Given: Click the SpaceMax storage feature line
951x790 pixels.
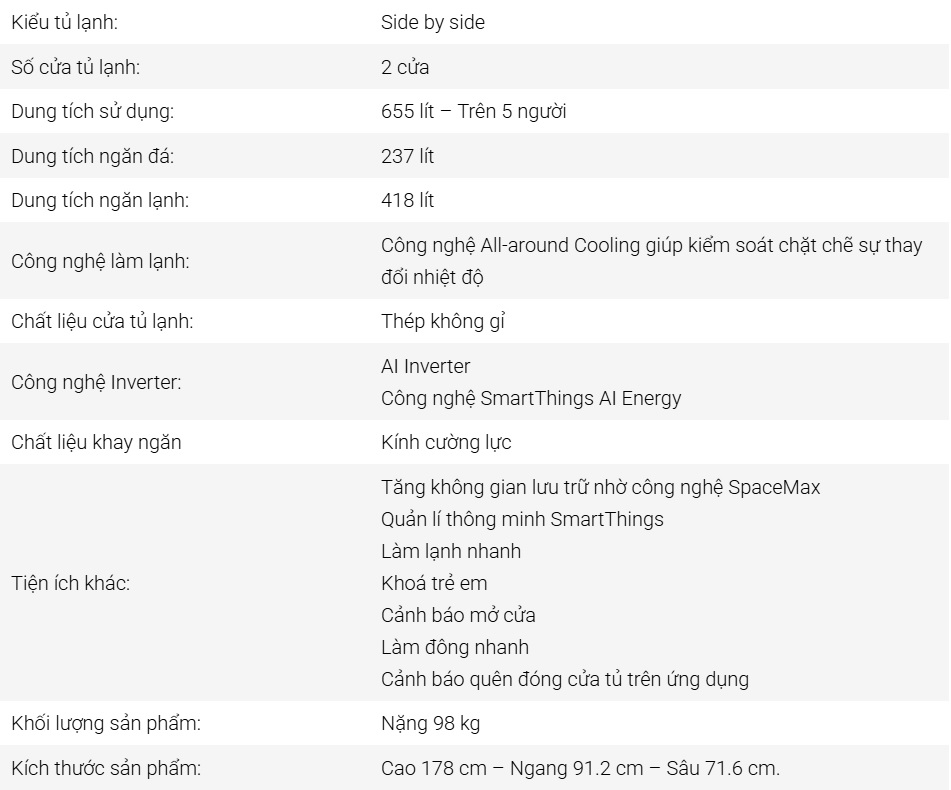Looking at the screenshot, I should [x=600, y=488].
